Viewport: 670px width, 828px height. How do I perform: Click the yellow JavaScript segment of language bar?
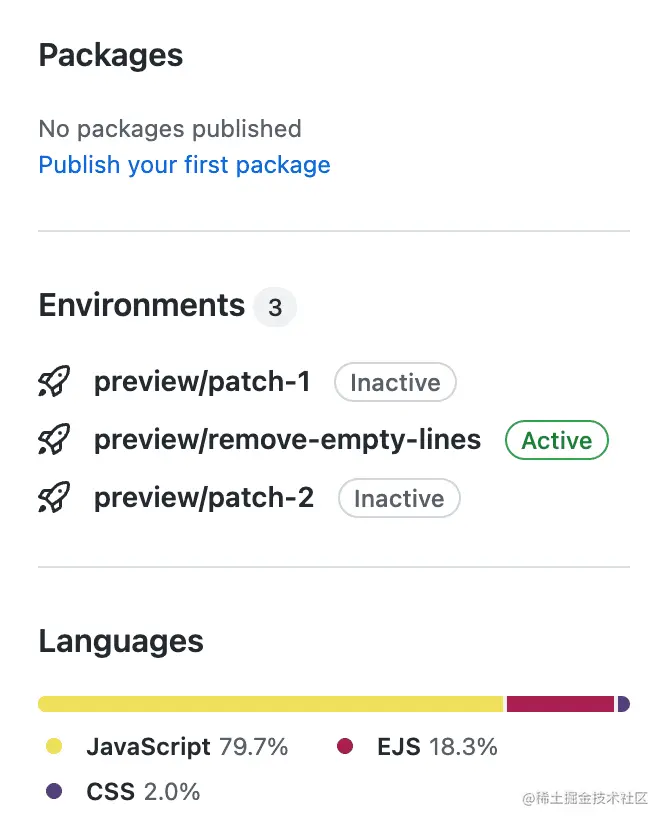270,704
